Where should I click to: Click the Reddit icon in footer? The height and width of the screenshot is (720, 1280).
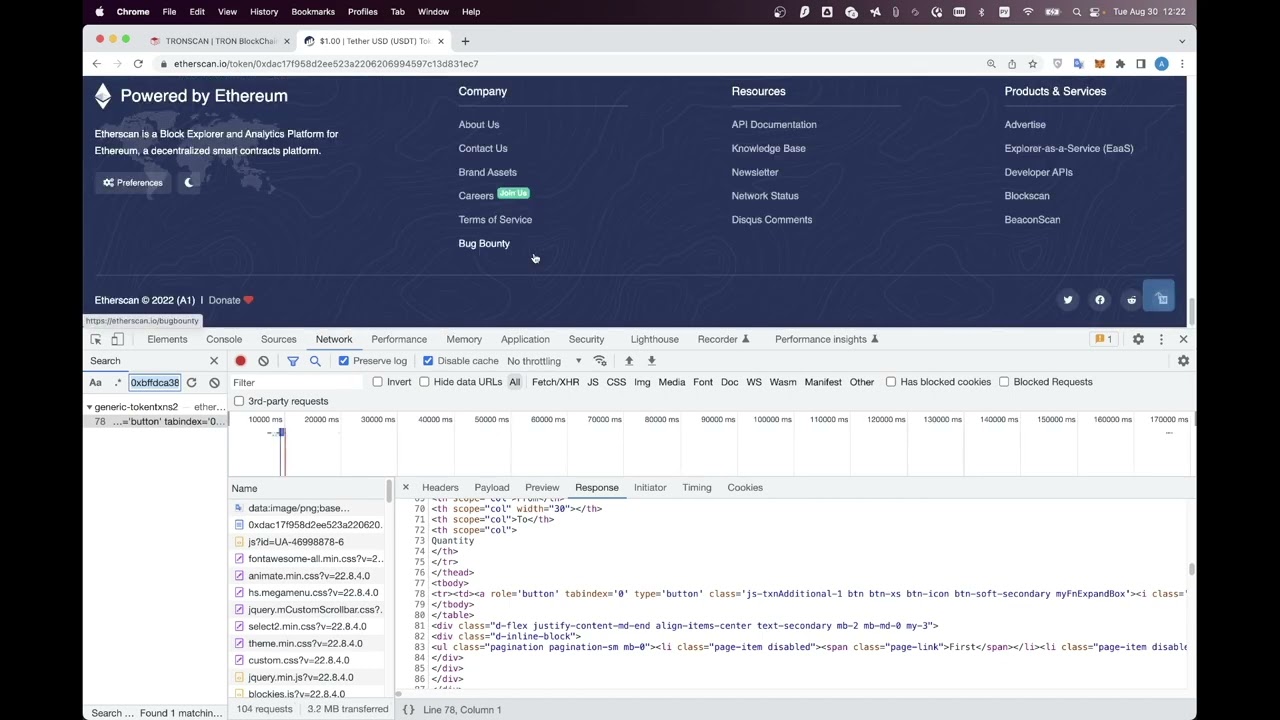(x=1132, y=300)
